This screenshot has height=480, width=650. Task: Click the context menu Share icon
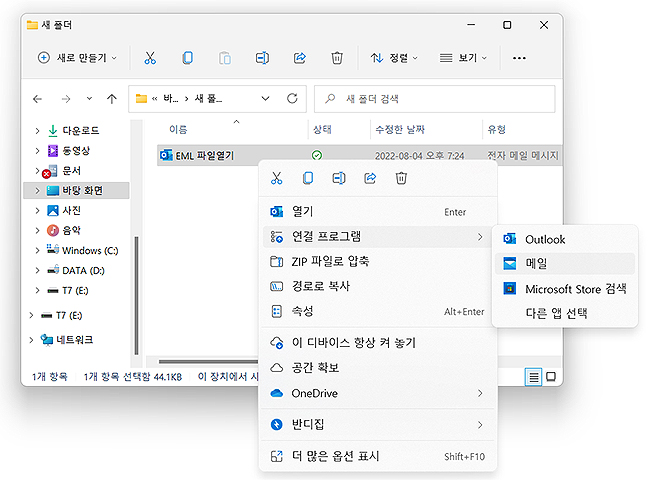[370, 178]
